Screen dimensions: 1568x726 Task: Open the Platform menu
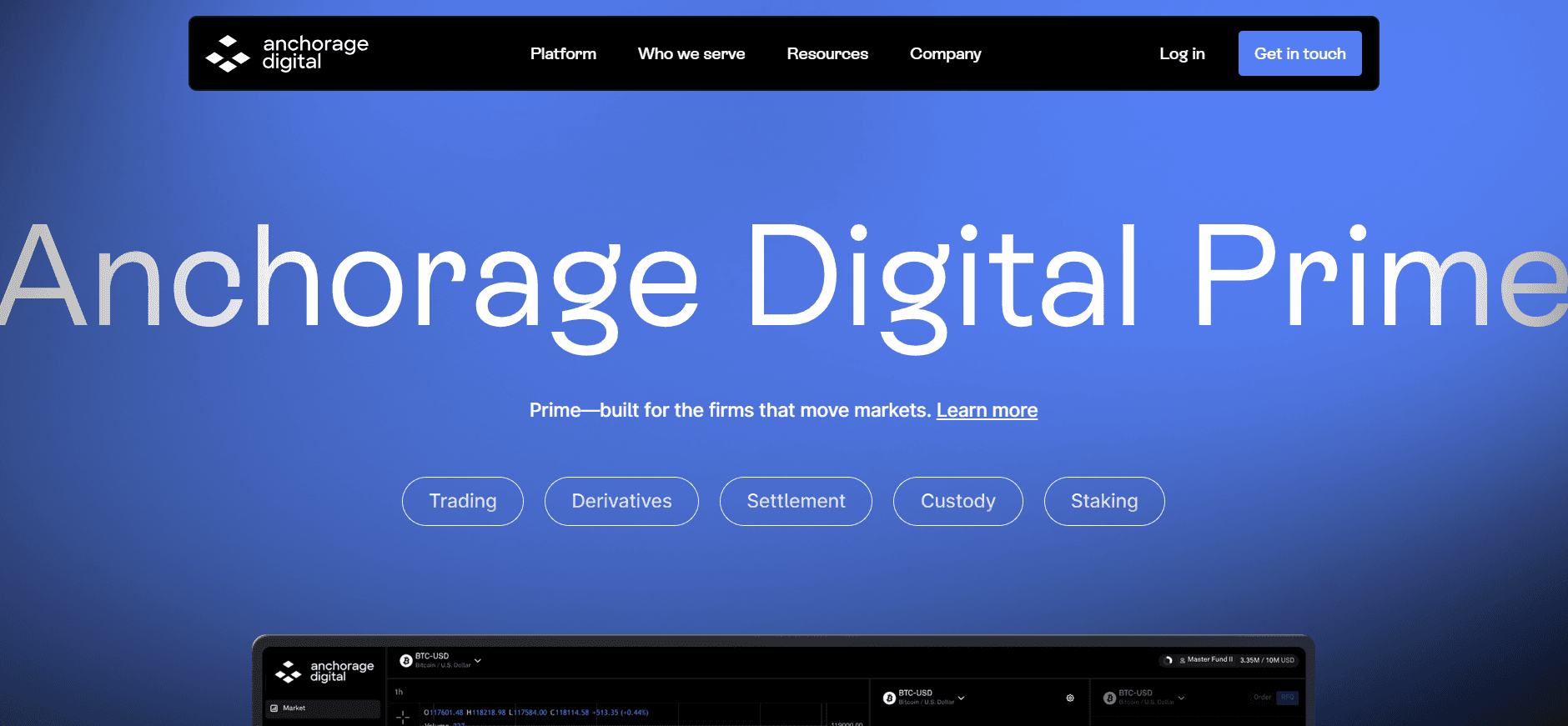point(563,53)
